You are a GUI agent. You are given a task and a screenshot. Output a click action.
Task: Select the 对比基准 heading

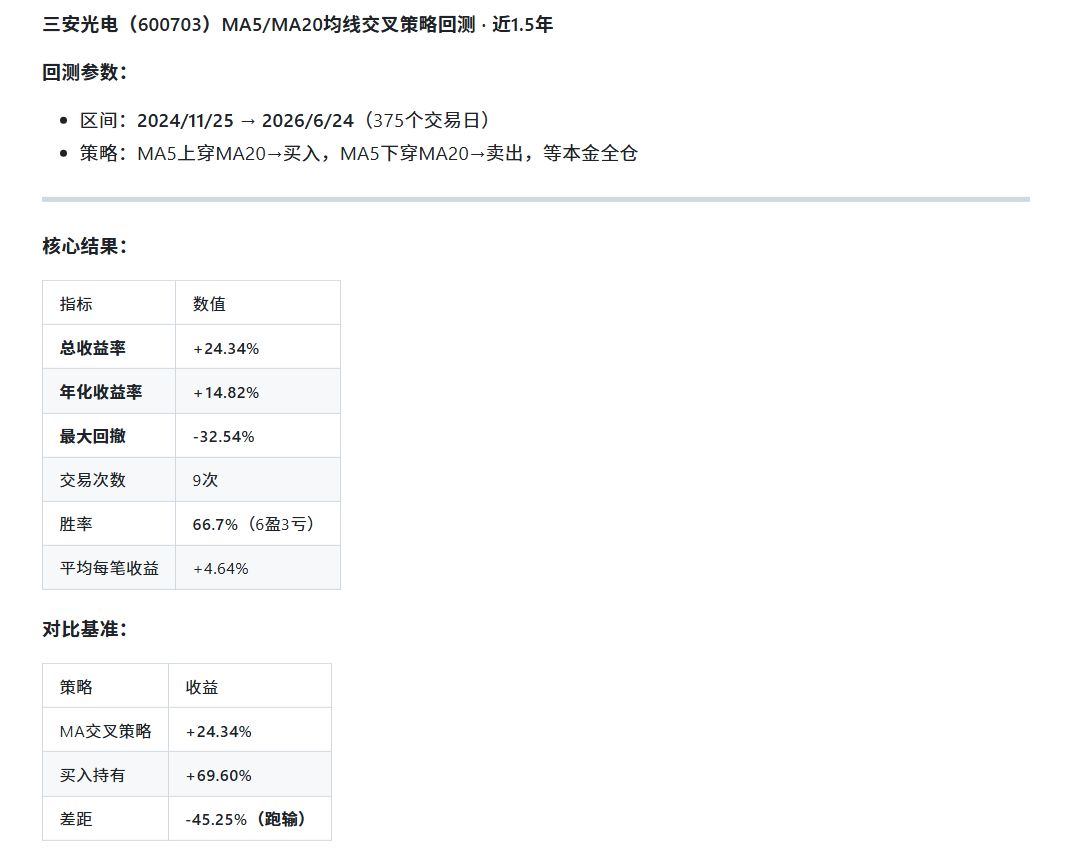pyautogui.click(x=84, y=629)
